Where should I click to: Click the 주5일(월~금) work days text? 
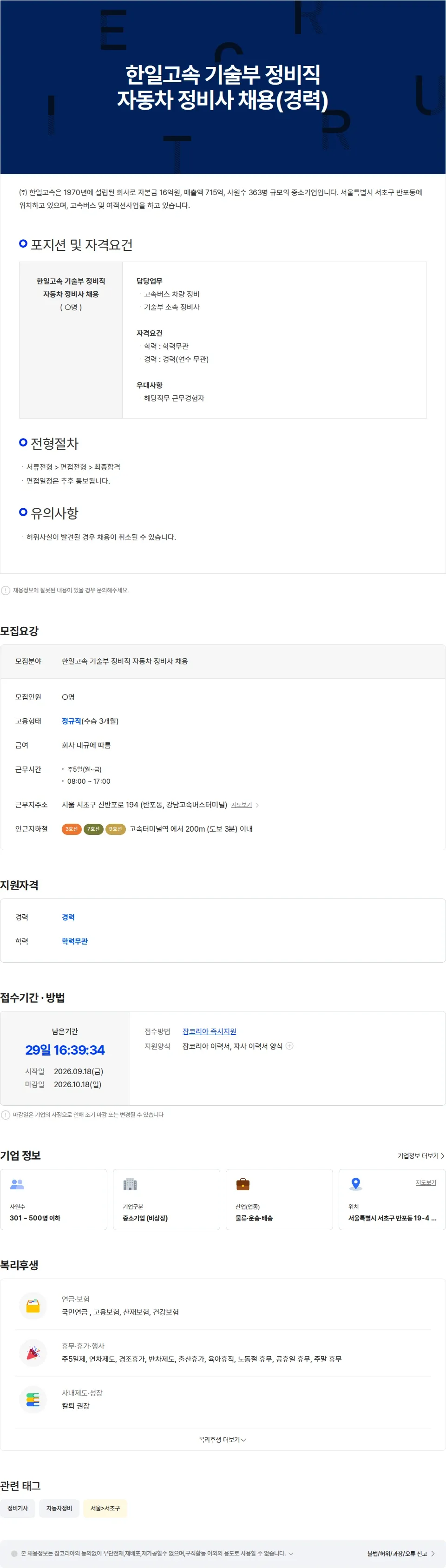coord(85,769)
